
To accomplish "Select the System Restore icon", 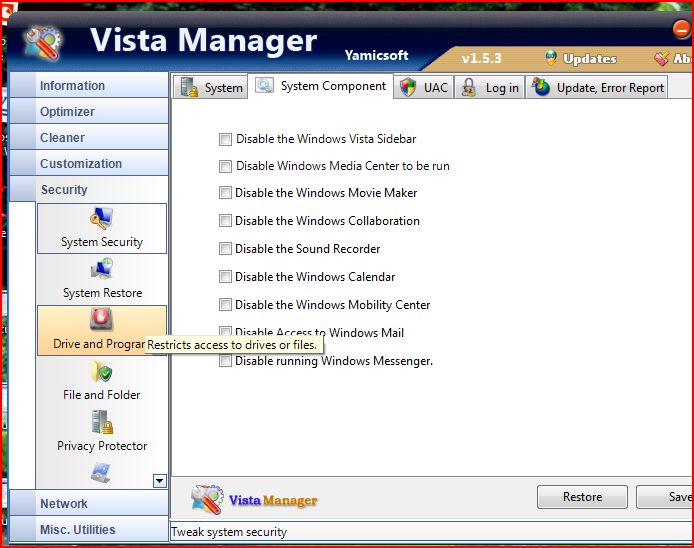I will (101, 270).
